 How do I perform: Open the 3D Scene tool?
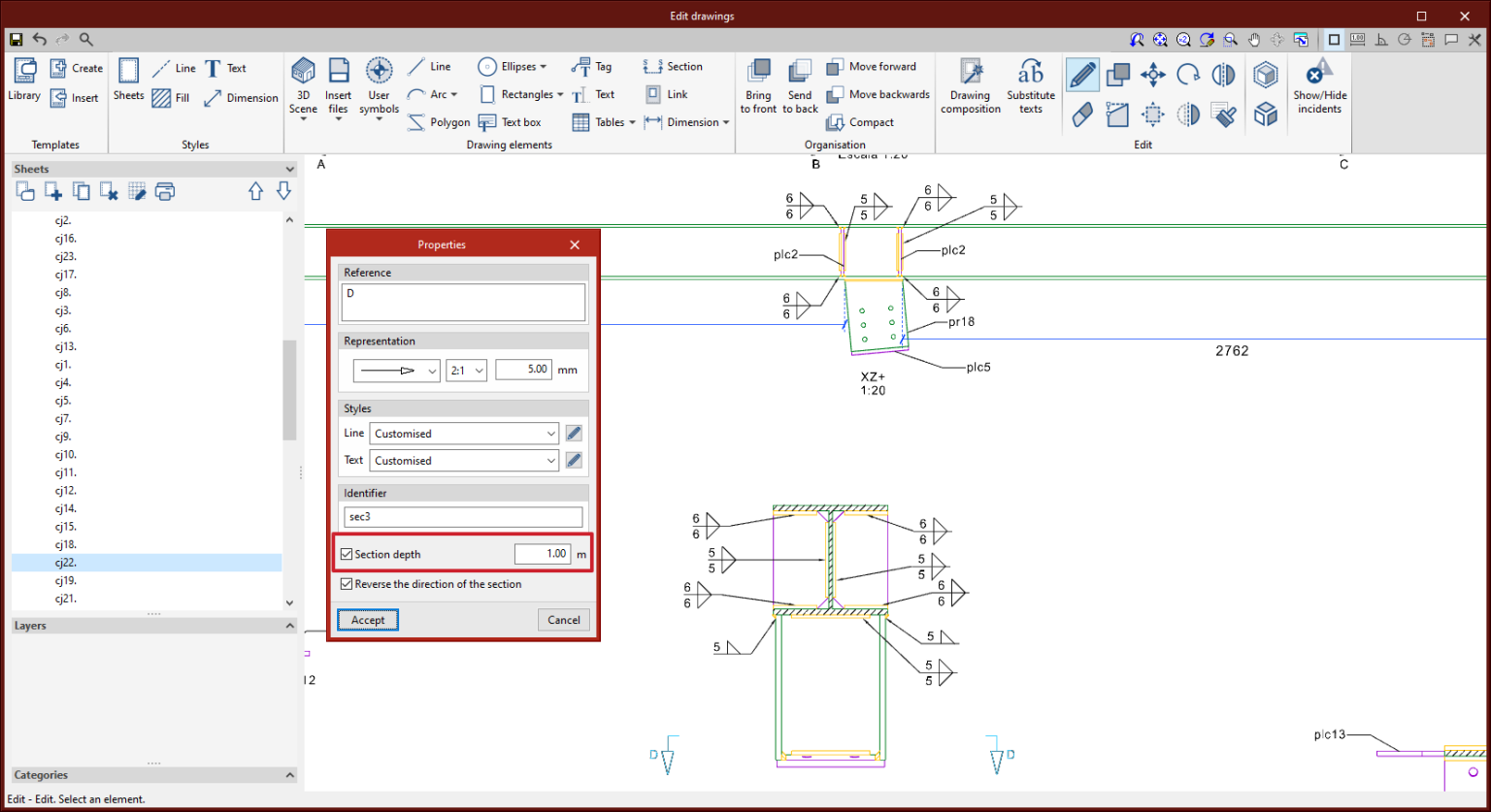point(302,84)
